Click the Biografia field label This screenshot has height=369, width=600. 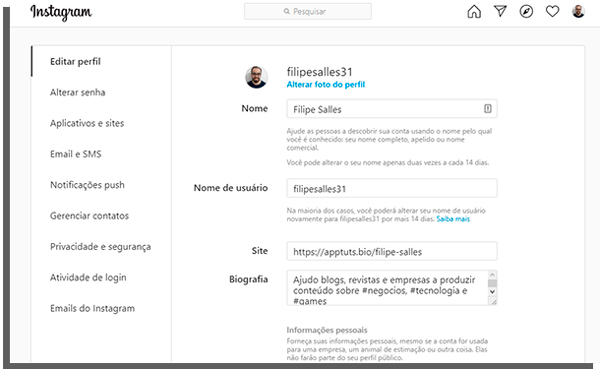click(248, 279)
